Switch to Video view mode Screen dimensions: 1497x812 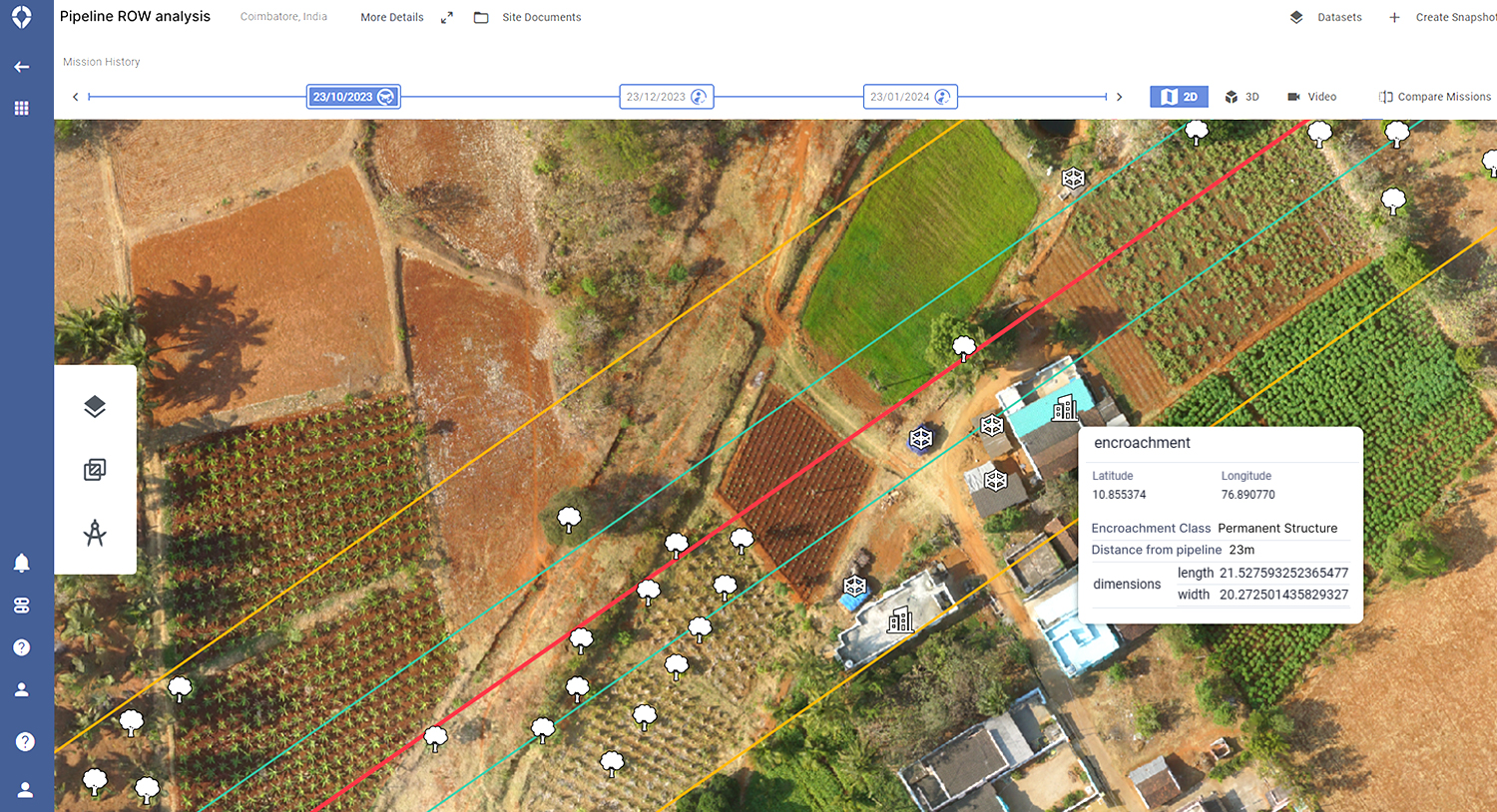(1311, 97)
